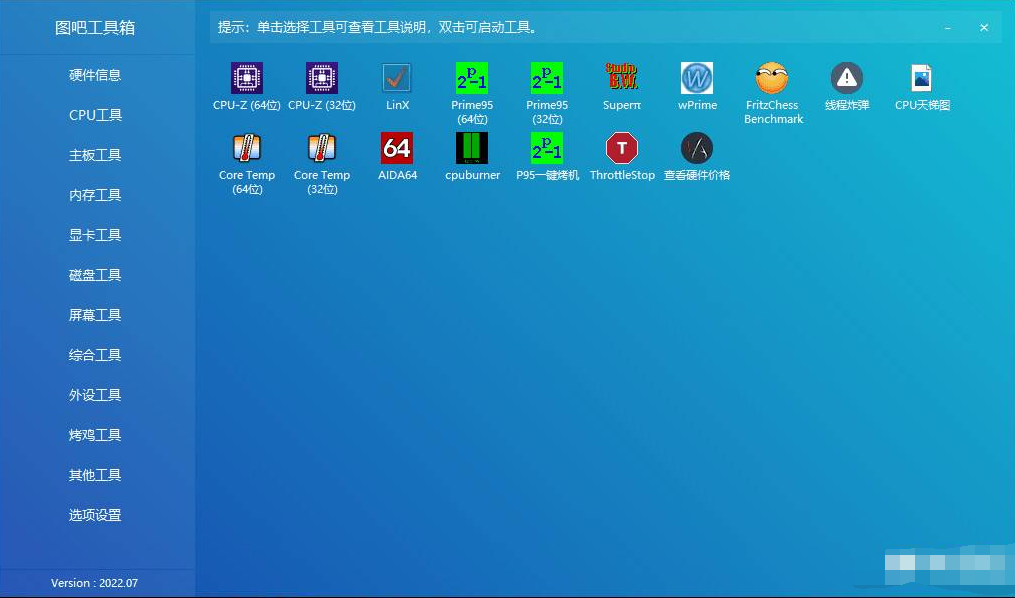
Task: Open the 其他工具 category
Action: pyautogui.click(x=95, y=475)
